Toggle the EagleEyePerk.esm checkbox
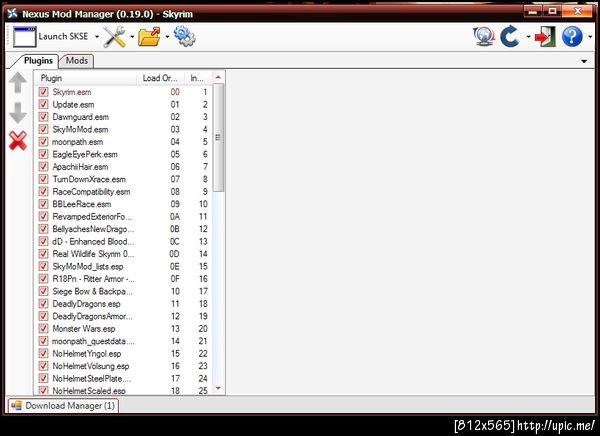Screen dimensions: 600x436 [x=43, y=154]
